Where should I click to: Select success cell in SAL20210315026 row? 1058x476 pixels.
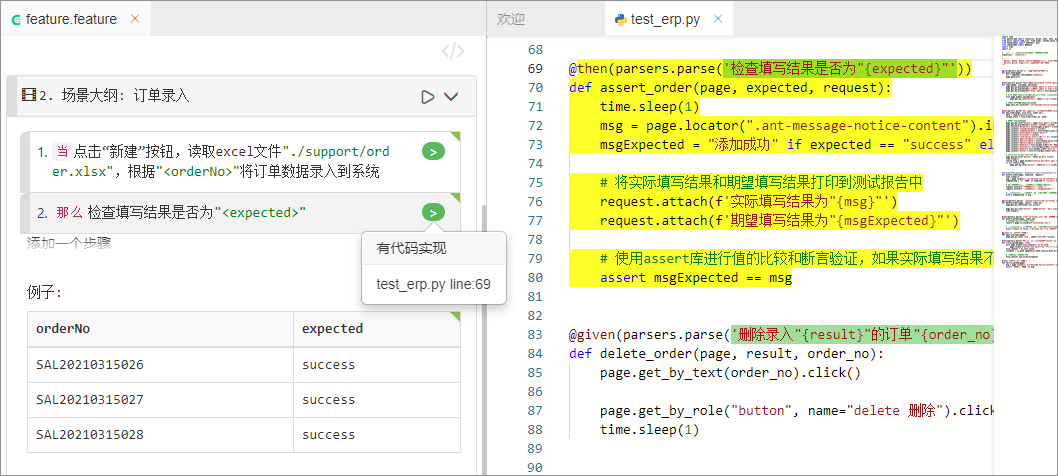[x=377, y=365]
